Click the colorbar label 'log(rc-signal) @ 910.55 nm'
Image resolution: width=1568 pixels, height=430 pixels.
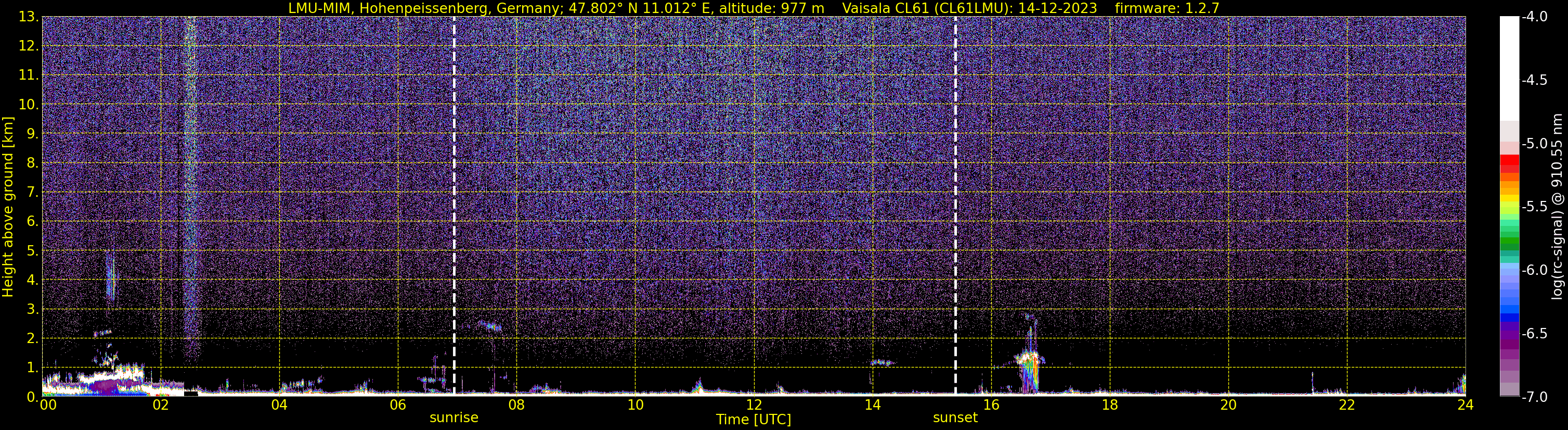[1557, 207]
